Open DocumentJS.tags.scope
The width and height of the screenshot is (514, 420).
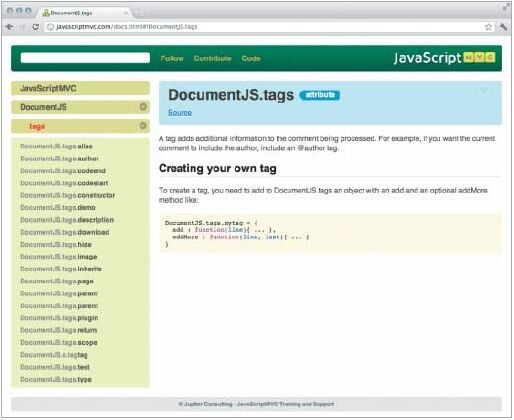pos(59,343)
